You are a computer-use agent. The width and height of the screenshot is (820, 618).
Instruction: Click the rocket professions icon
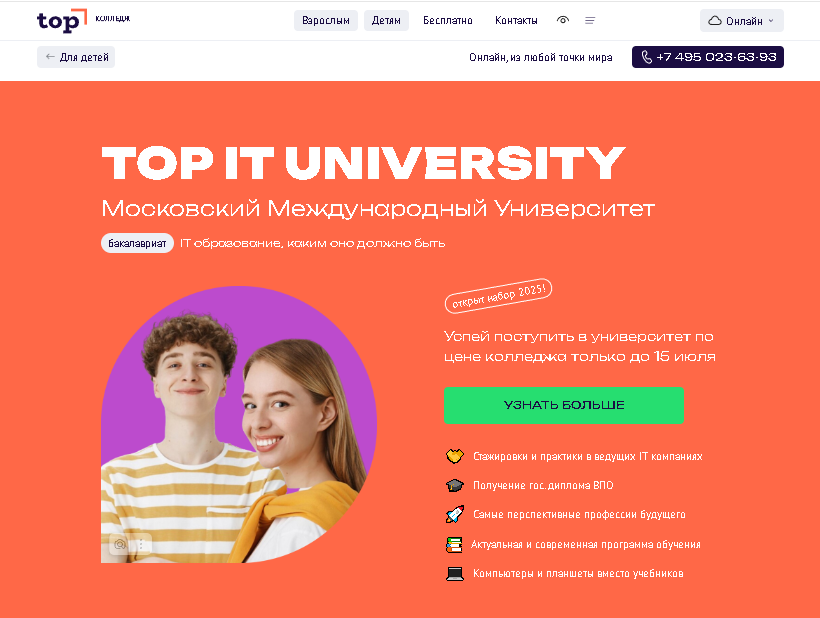[454, 514]
